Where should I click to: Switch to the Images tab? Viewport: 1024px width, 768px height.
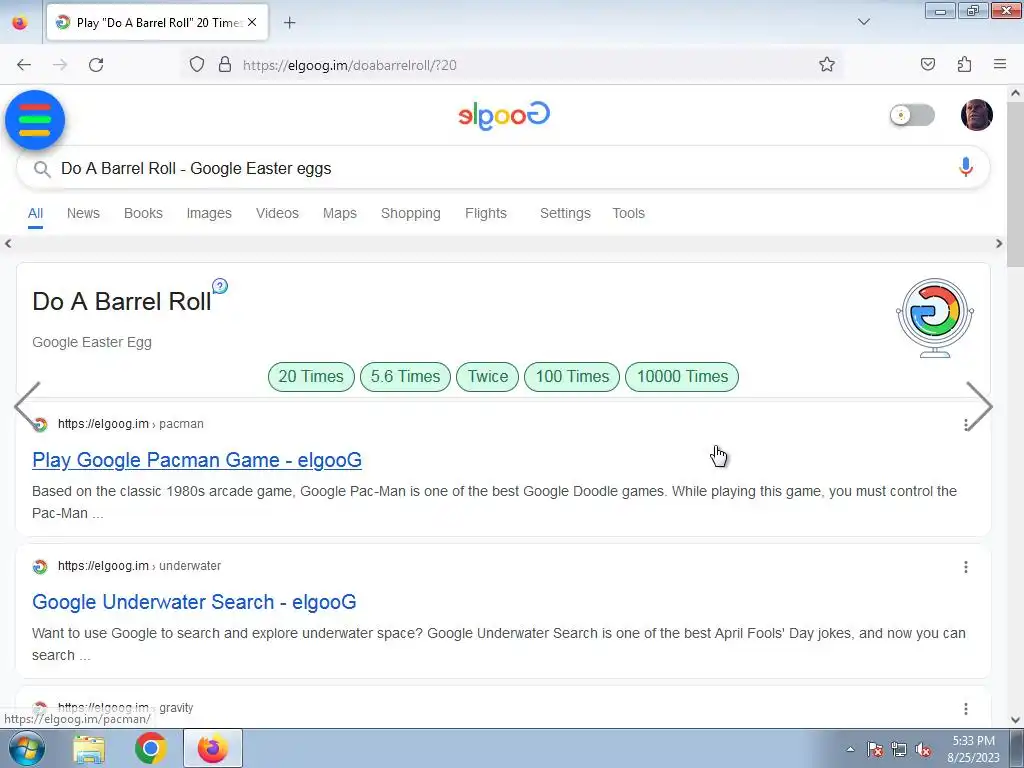point(209,214)
